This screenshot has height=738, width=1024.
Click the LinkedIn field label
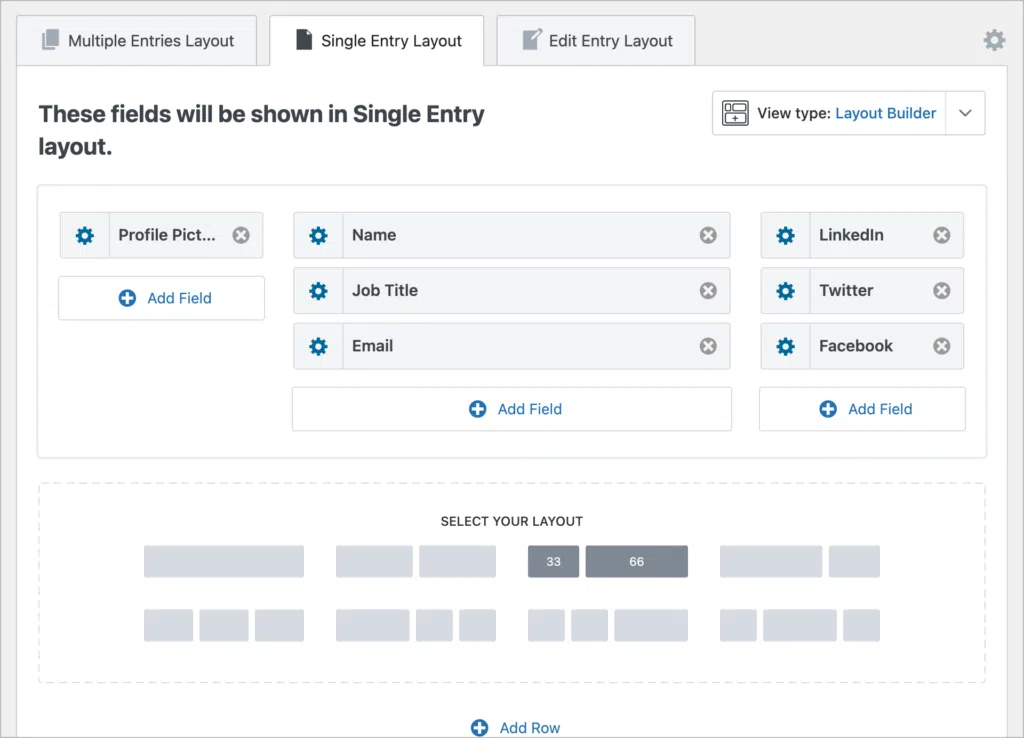(x=851, y=235)
